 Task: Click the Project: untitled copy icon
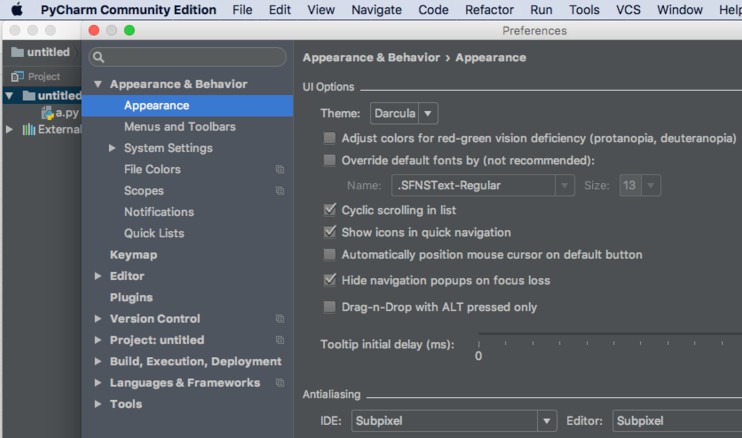280,340
